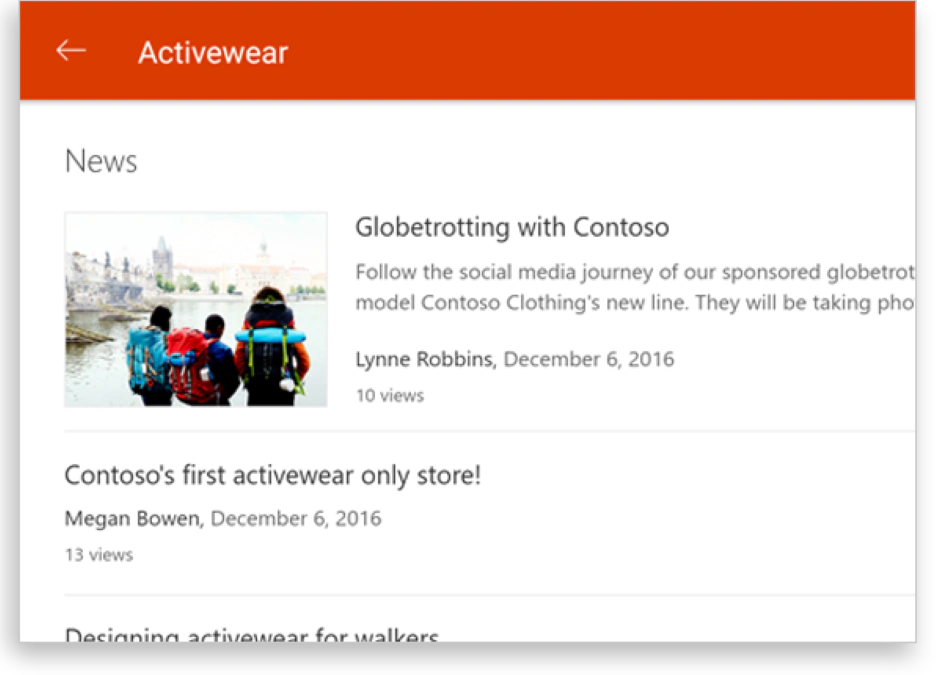Click the 13 views count
Image resolution: width=936 pixels, height=675 pixels.
[98, 554]
